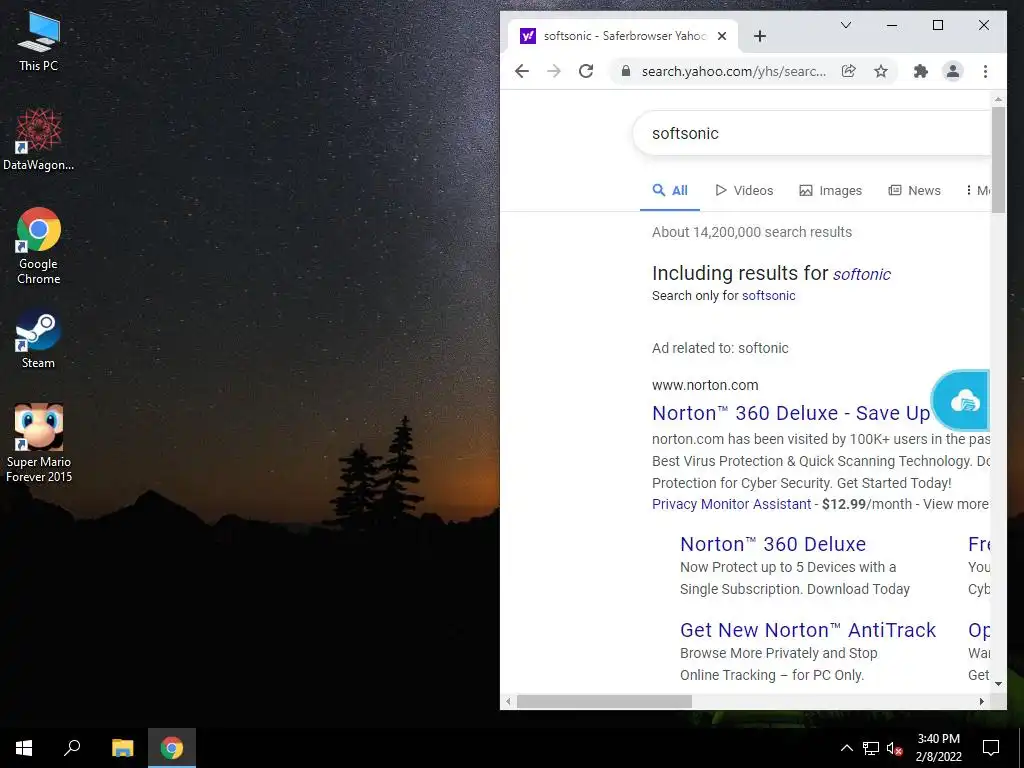
Task: Open This PC desktop icon
Action: [x=38, y=42]
